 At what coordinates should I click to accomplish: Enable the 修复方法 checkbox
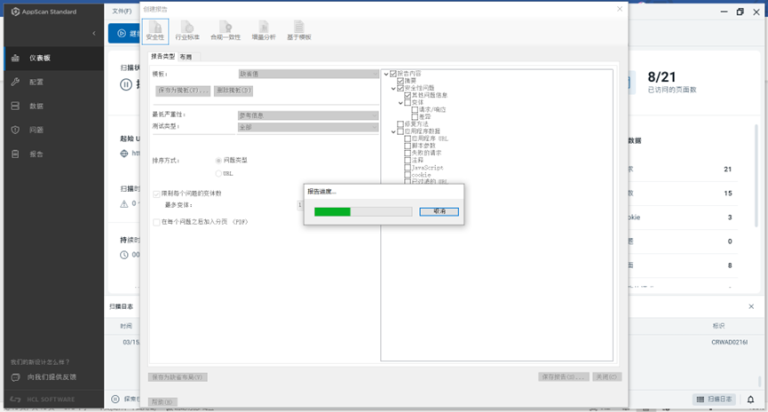401,123
